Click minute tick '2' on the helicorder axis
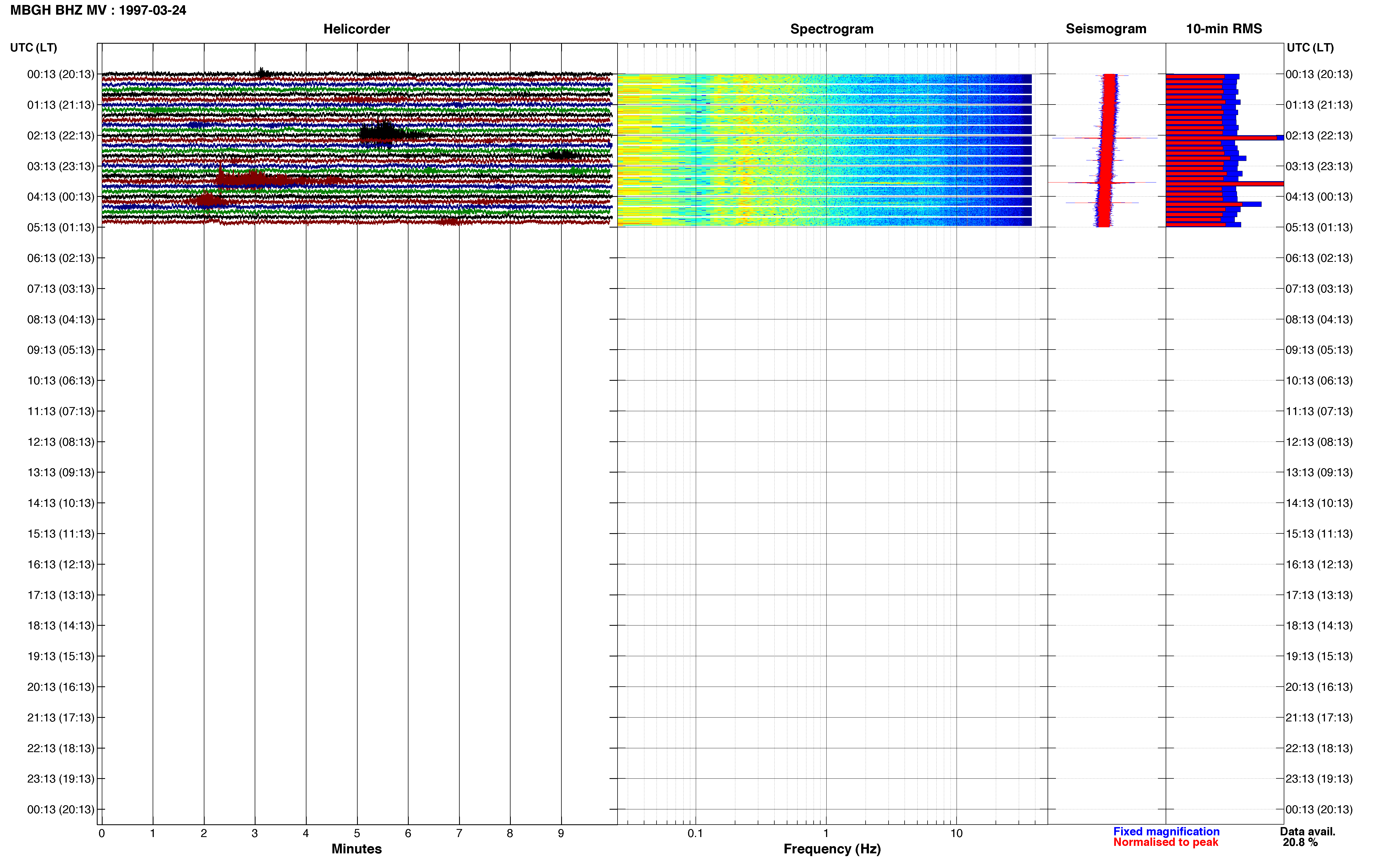This screenshot has width=1388, height=868. click(204, 833)
